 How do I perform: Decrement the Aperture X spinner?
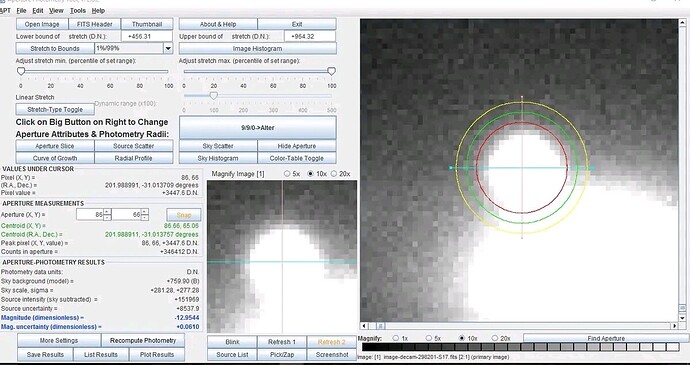coord(107,218)
